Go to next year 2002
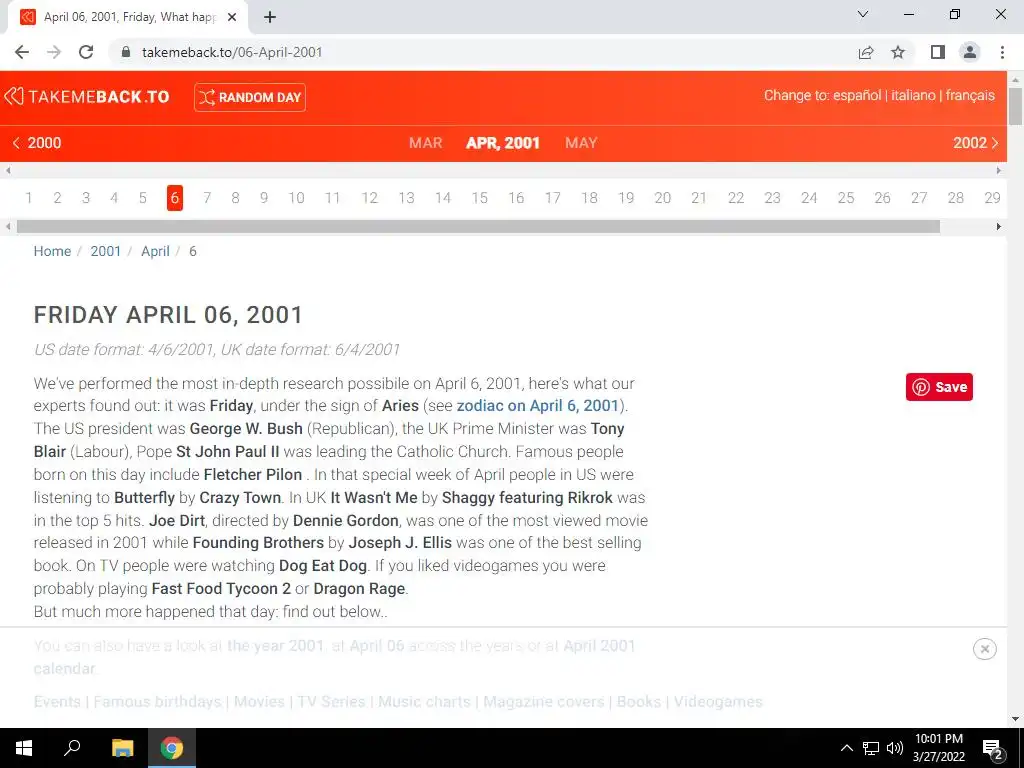Image resolution: width=1024 pixels, height=768 pixels. [x=976, y=143]
